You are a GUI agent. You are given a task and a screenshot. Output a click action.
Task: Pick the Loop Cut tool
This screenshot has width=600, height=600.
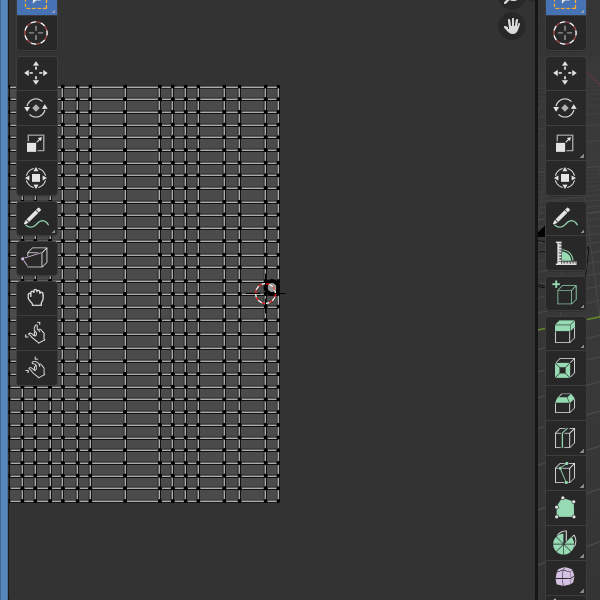click(x=565, y=438)
